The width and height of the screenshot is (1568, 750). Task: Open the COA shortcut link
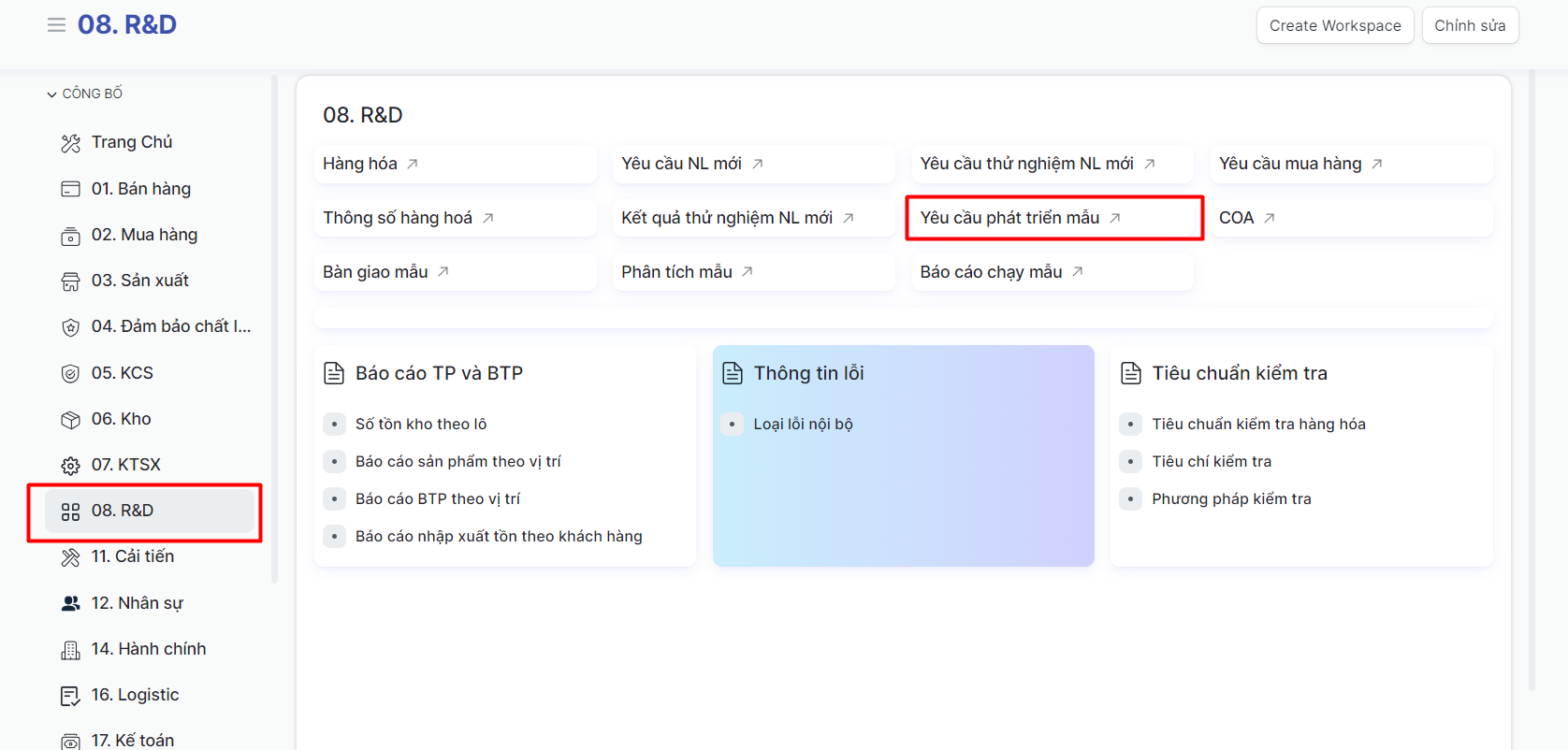(1236, 218)
